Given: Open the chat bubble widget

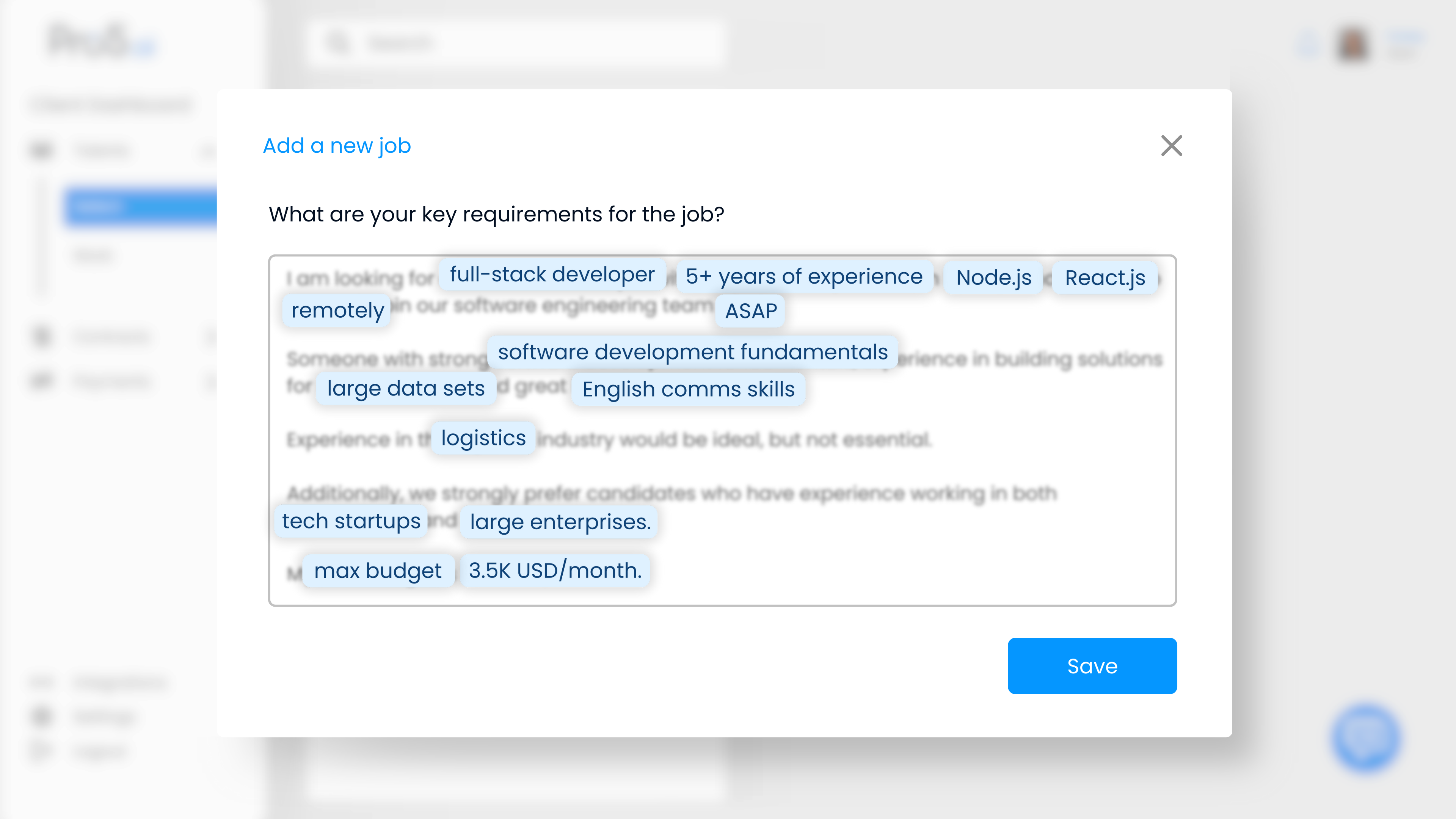Looking at the screenshot, I should click(1365, 737).
